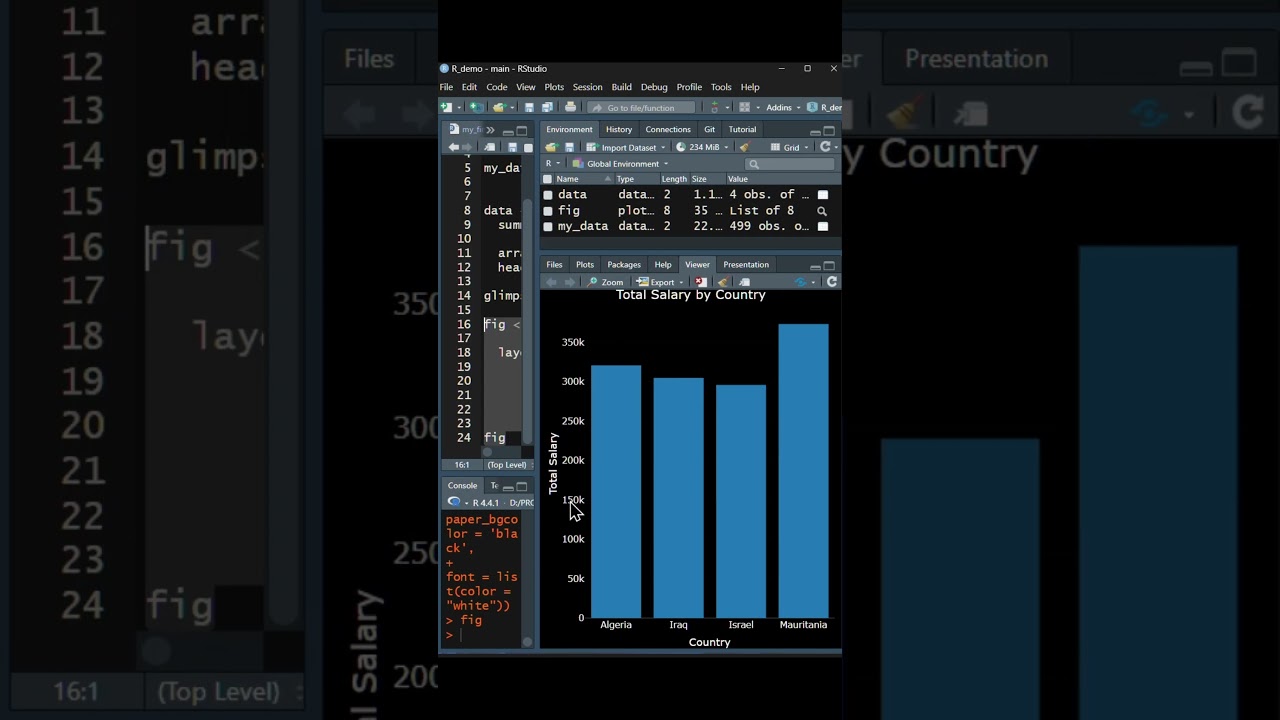Click the Open file folder icon in main toolbar
The width and height of the screenshot is (1280, 720).
[499, 107]
